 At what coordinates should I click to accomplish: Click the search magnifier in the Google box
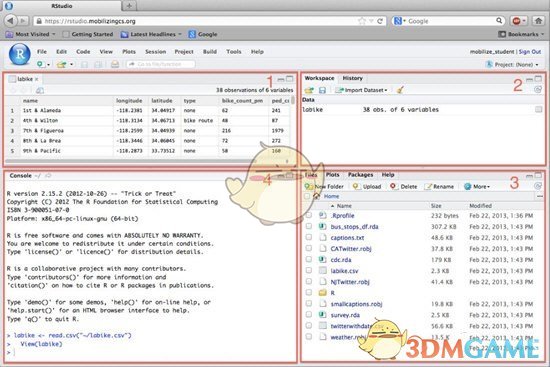[x=499, y=21]
